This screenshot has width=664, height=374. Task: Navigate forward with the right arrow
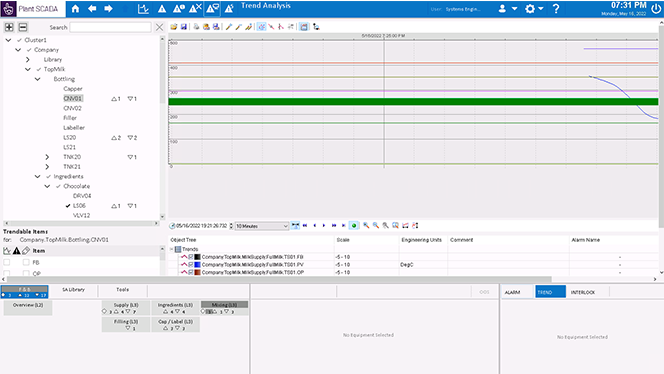pos(108,8)
